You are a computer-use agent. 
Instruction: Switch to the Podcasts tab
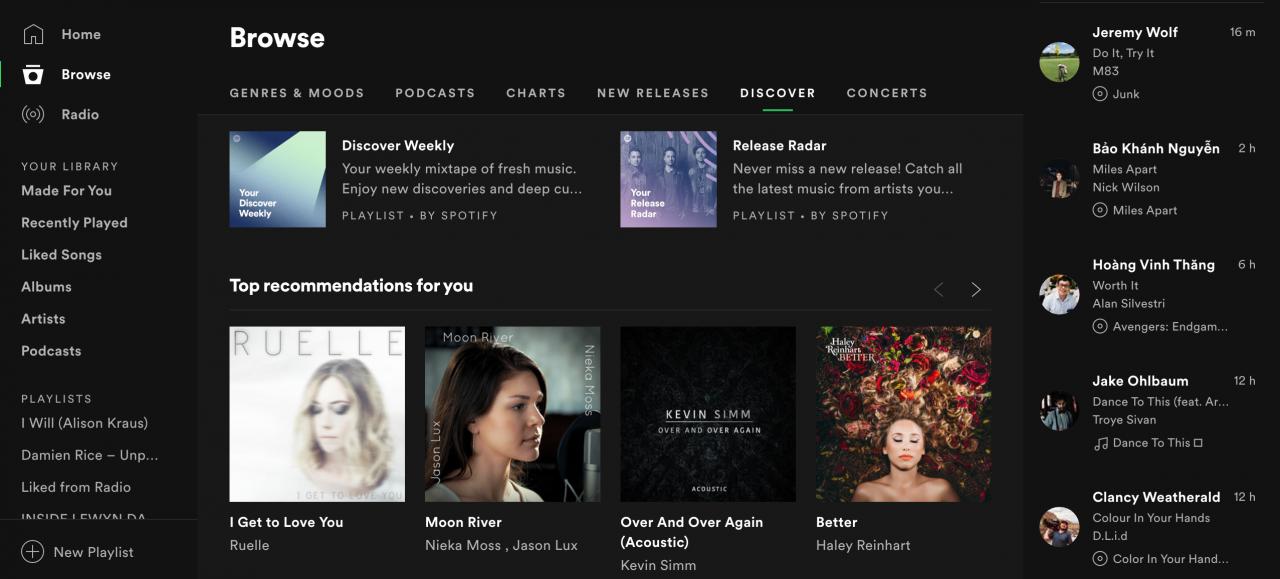[x=435, y=93]
